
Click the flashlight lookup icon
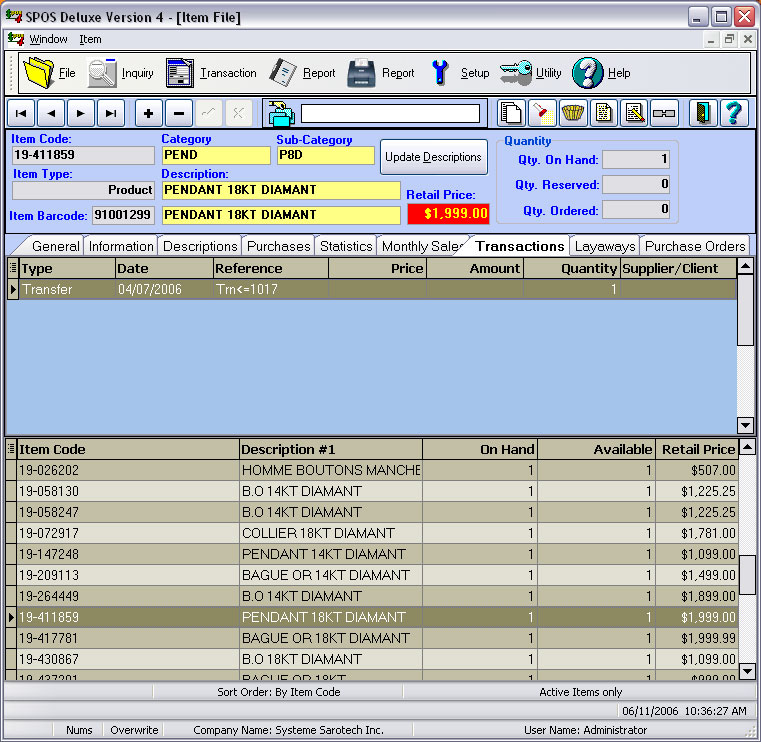(542, 114)
